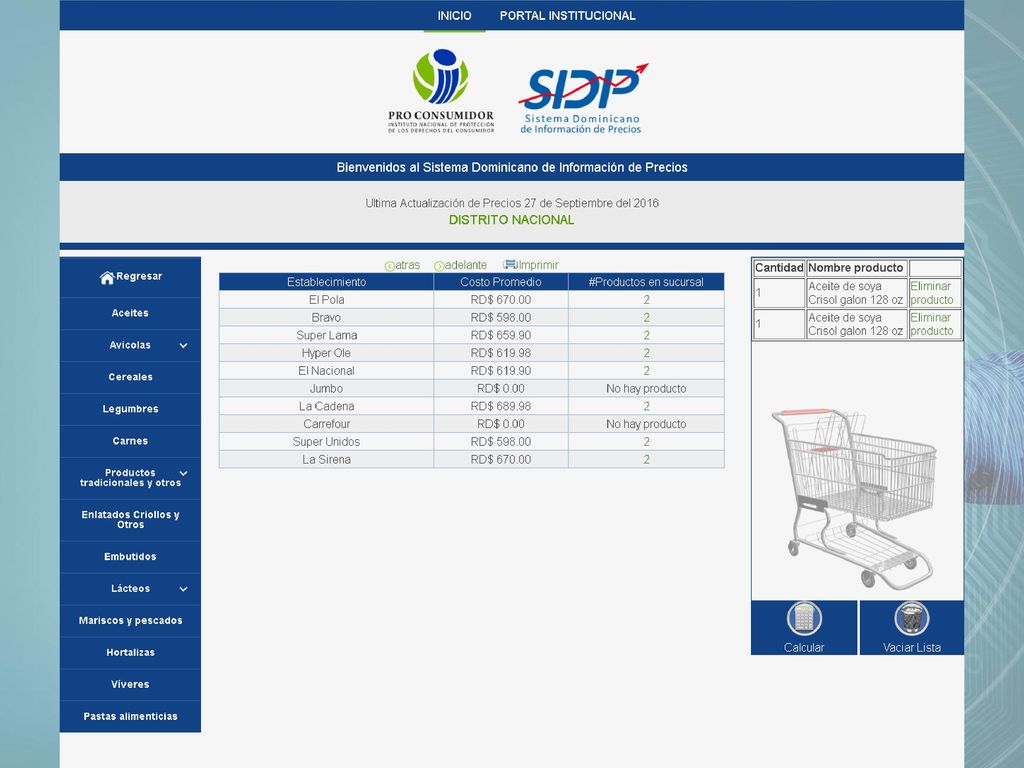Click the RD$ 689.98 cost cell
Image resolution: width=1024 pixels, height=768 pixels.
[501, 406]
